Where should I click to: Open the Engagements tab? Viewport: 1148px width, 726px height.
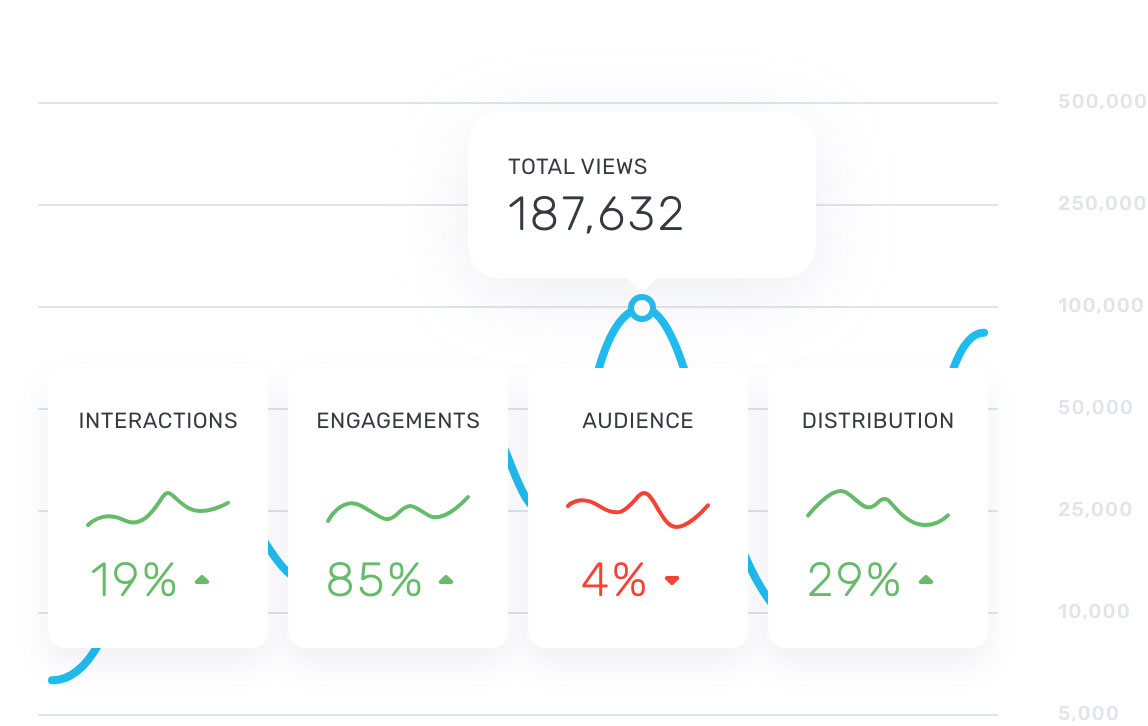(398, 420)
